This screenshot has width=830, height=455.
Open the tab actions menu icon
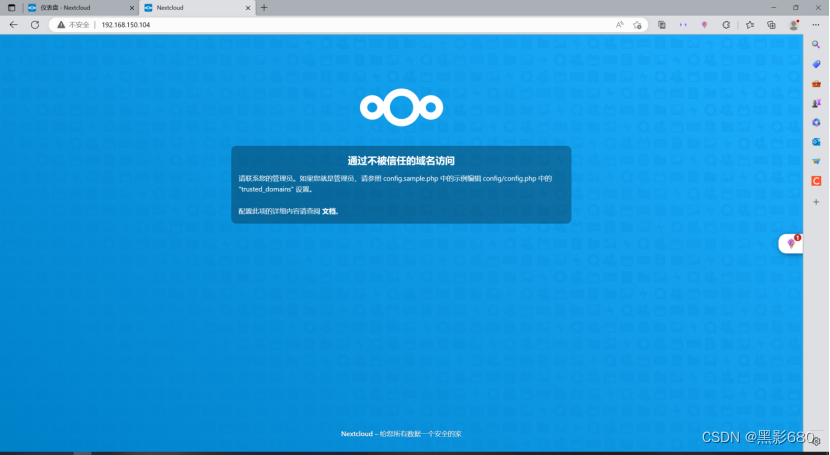tap(11, 8)
